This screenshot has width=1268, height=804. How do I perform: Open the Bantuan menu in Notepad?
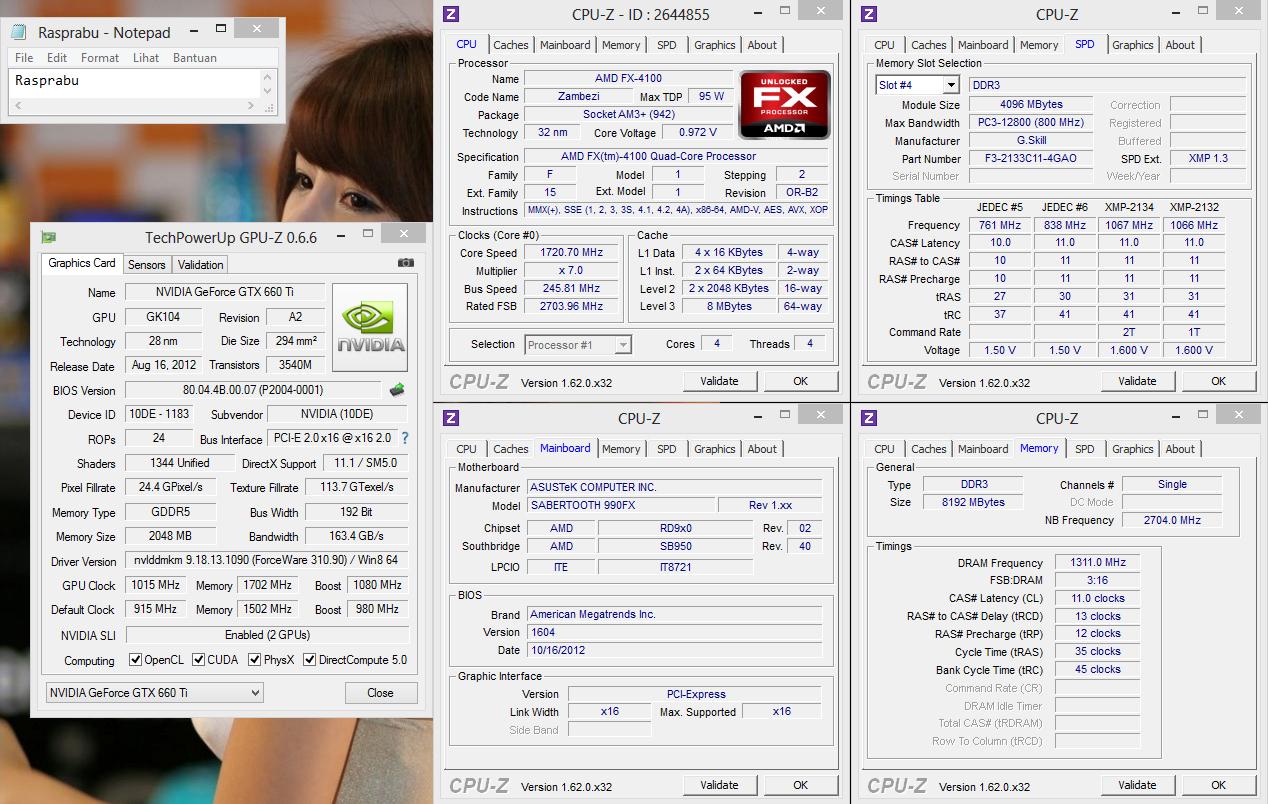[x=194, y=58]
